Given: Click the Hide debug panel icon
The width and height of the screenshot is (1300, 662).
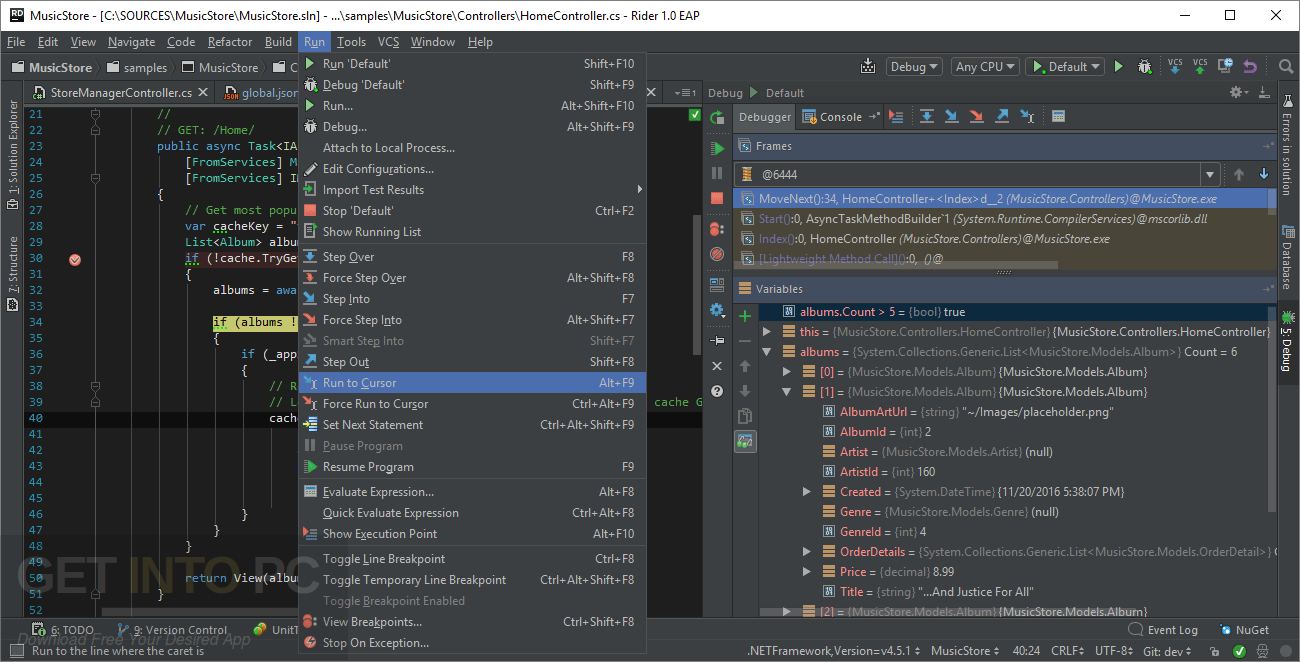Looking at the screenshot, I should [1264, 92].
